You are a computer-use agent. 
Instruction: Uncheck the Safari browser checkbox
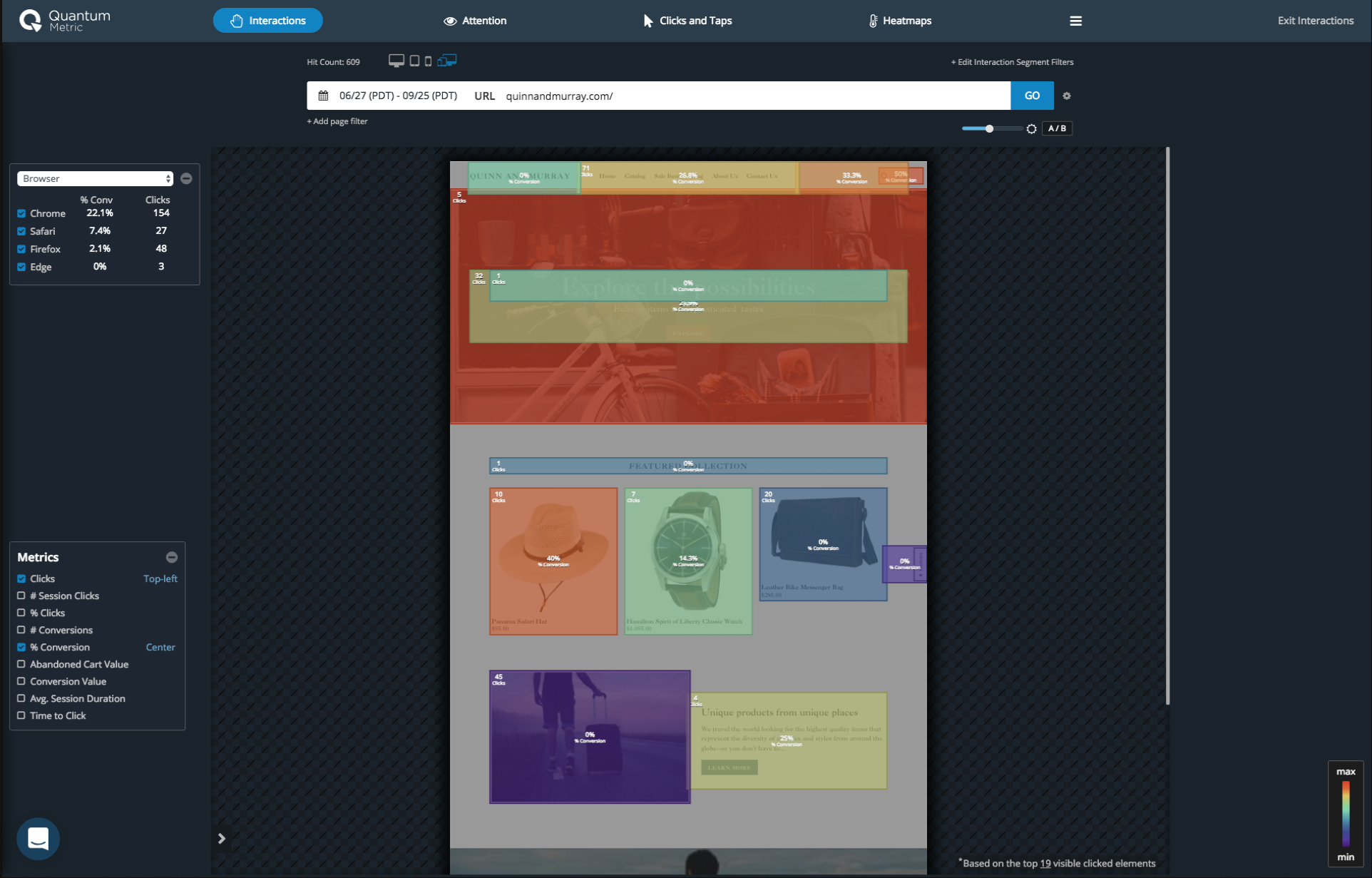[21, 231]
